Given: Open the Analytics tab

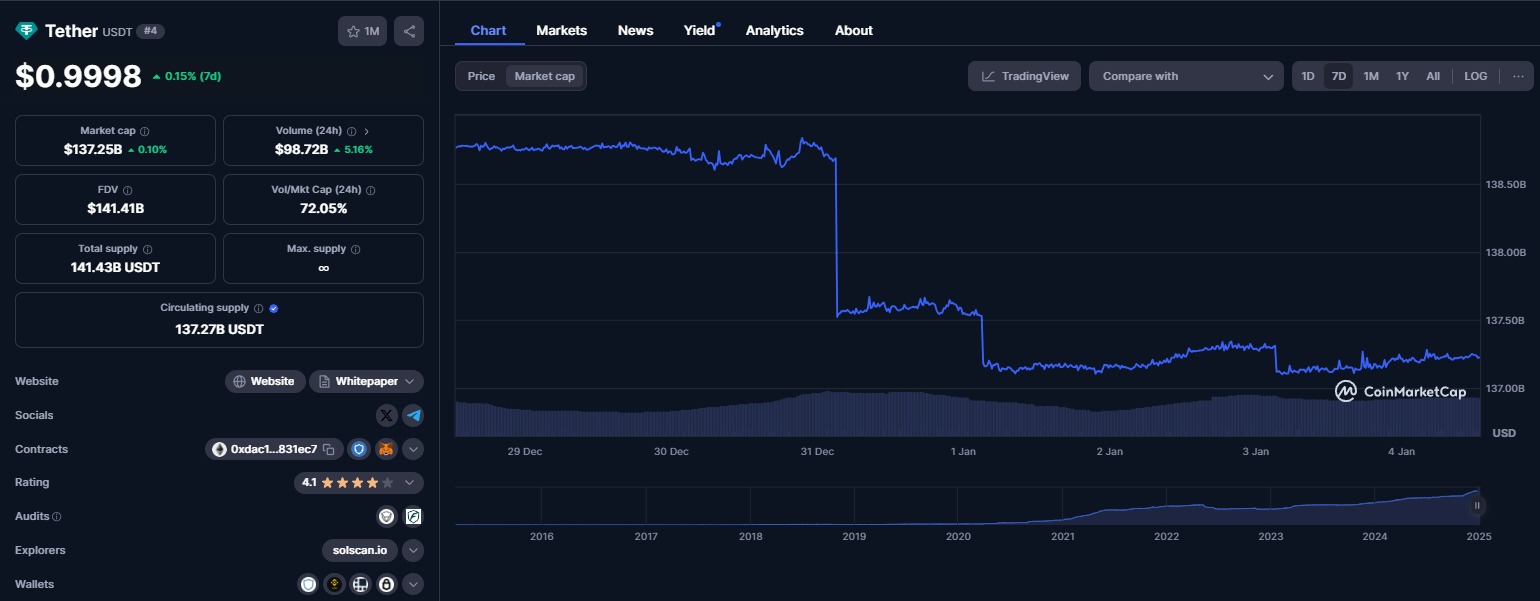Looking at the screenshot, I should (774, 30).
